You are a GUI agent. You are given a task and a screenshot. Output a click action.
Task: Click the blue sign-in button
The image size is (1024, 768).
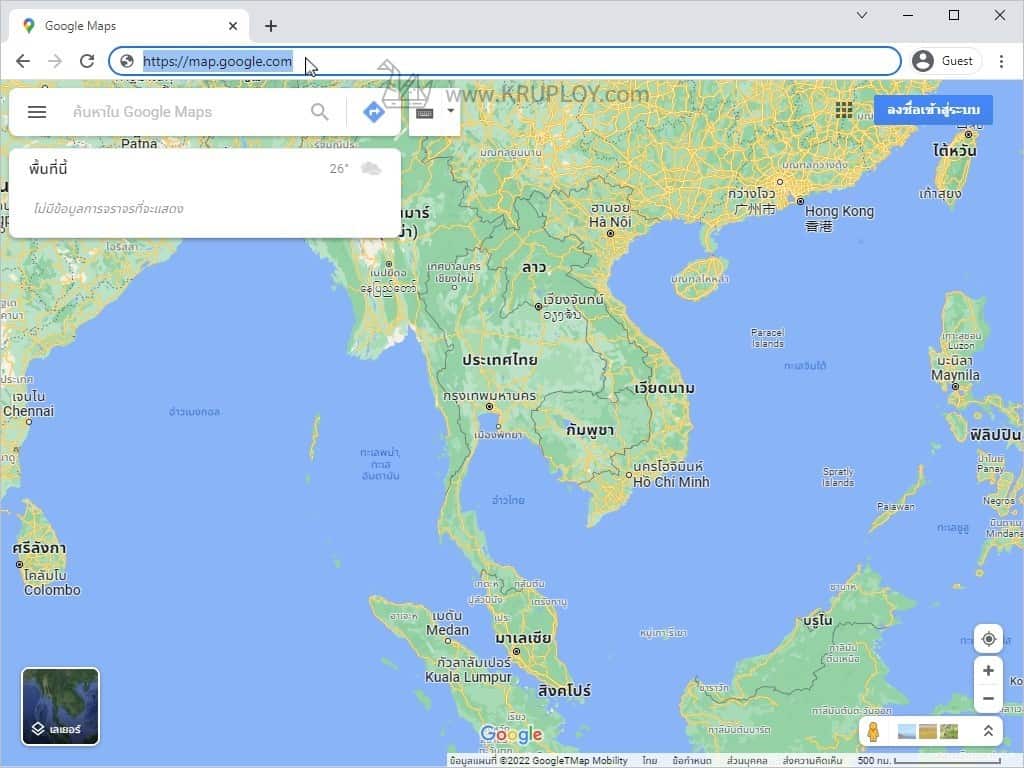click(933, 110)
